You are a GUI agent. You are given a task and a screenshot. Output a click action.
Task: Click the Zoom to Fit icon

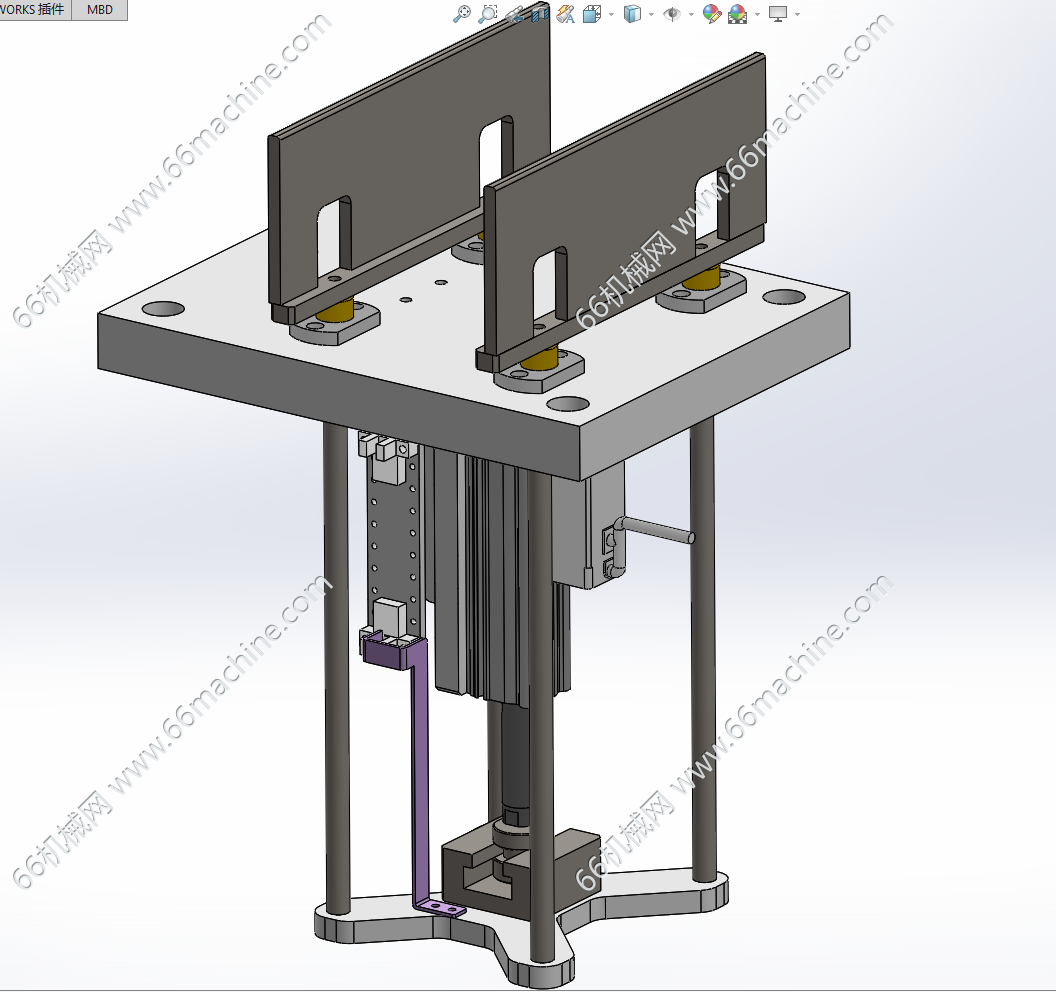click(x=462, y=13)
